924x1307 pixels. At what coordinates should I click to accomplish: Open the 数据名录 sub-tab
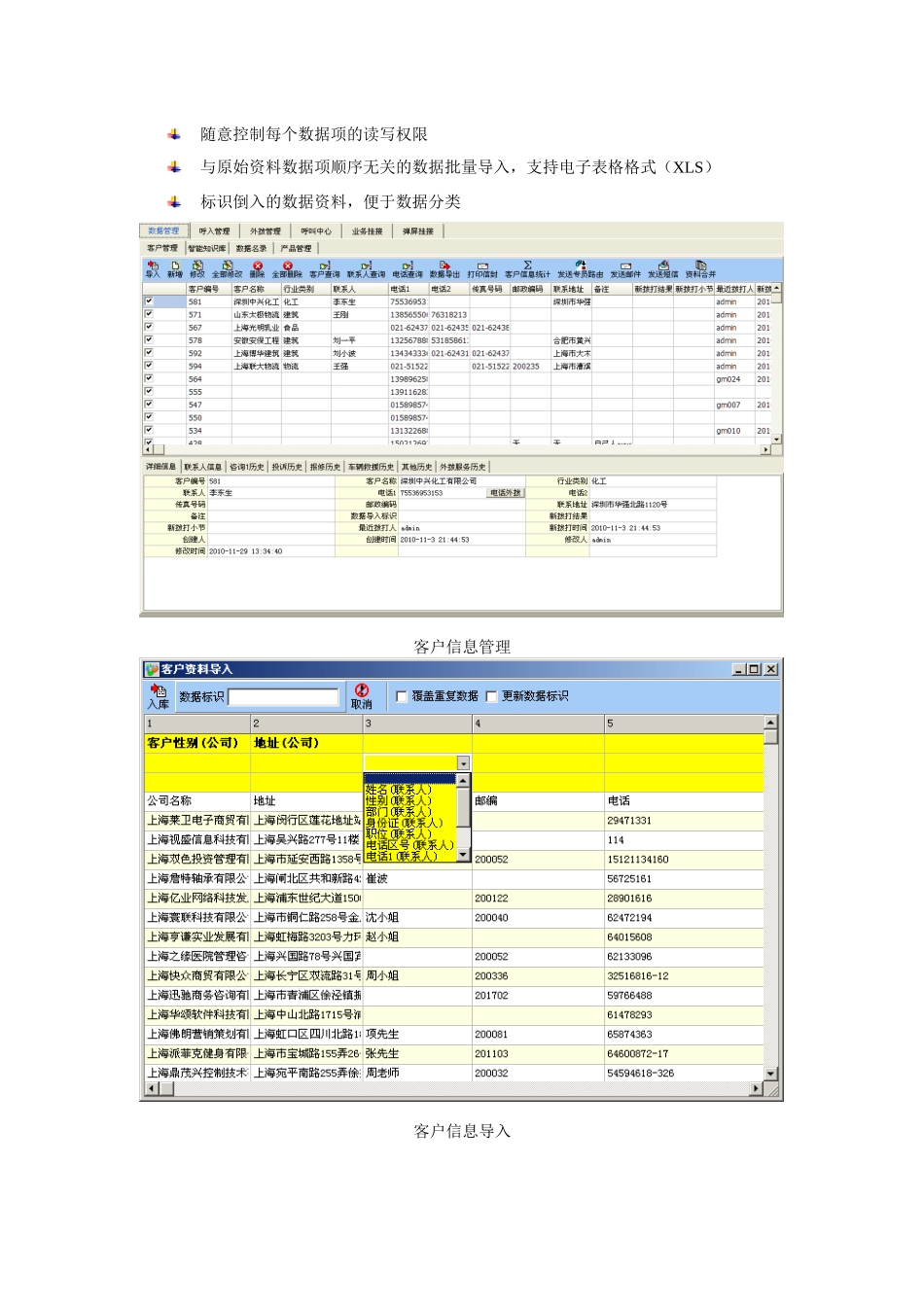coord(251,248)
